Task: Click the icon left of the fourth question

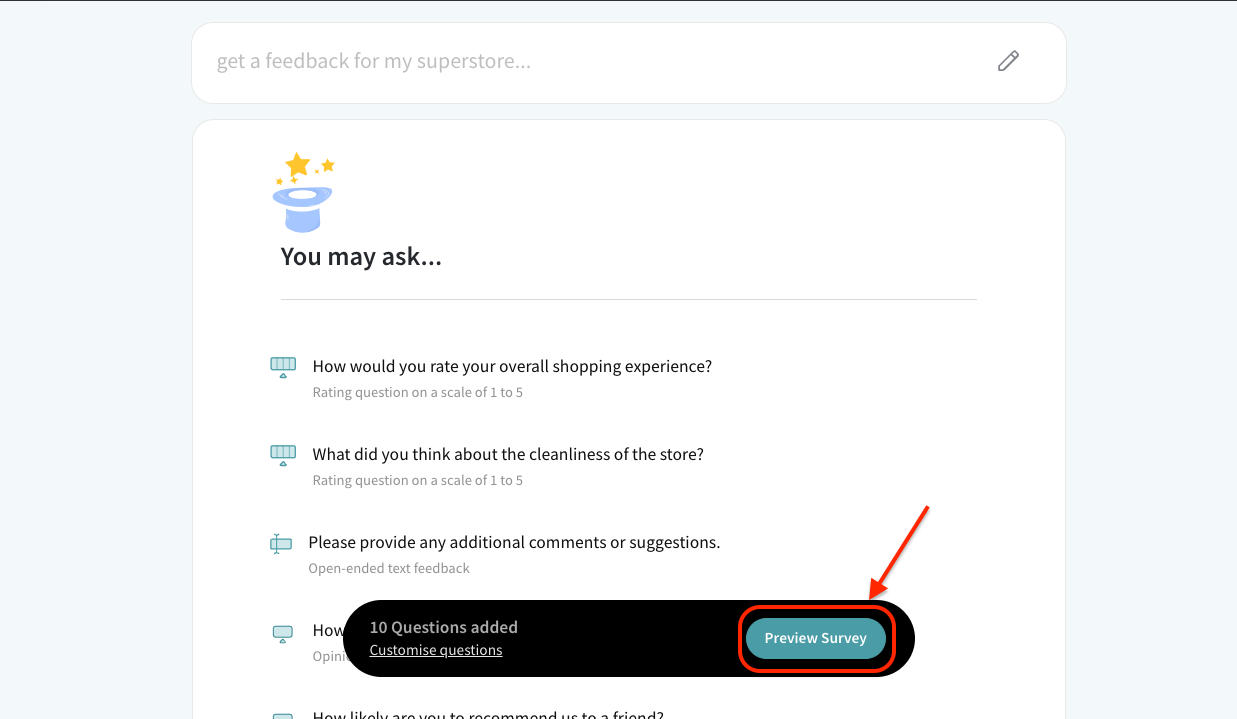Action: [x=283, y=633]
